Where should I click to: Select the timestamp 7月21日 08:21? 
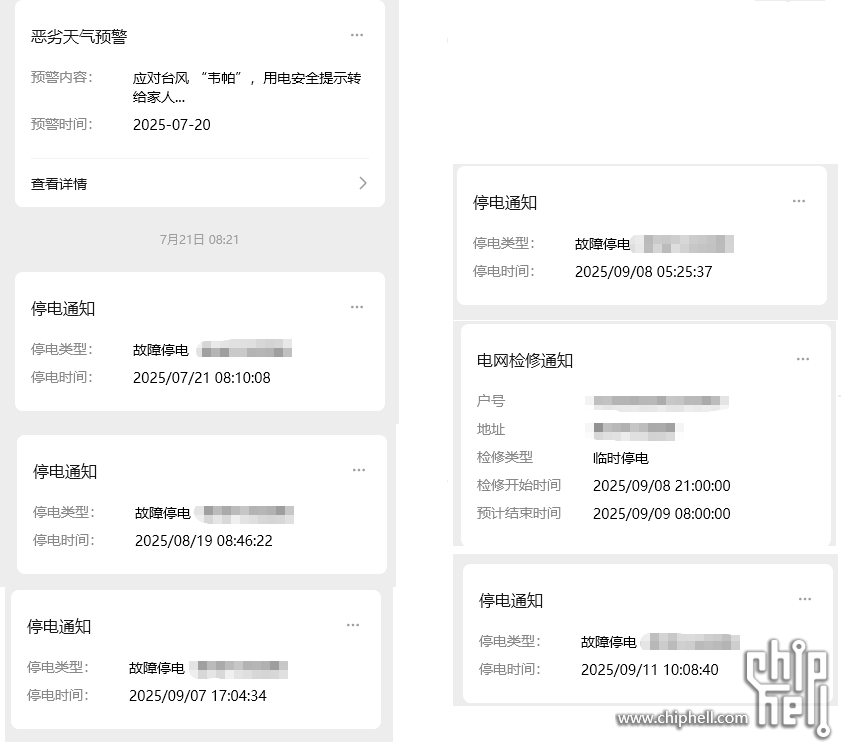click(x=199, y=240)
